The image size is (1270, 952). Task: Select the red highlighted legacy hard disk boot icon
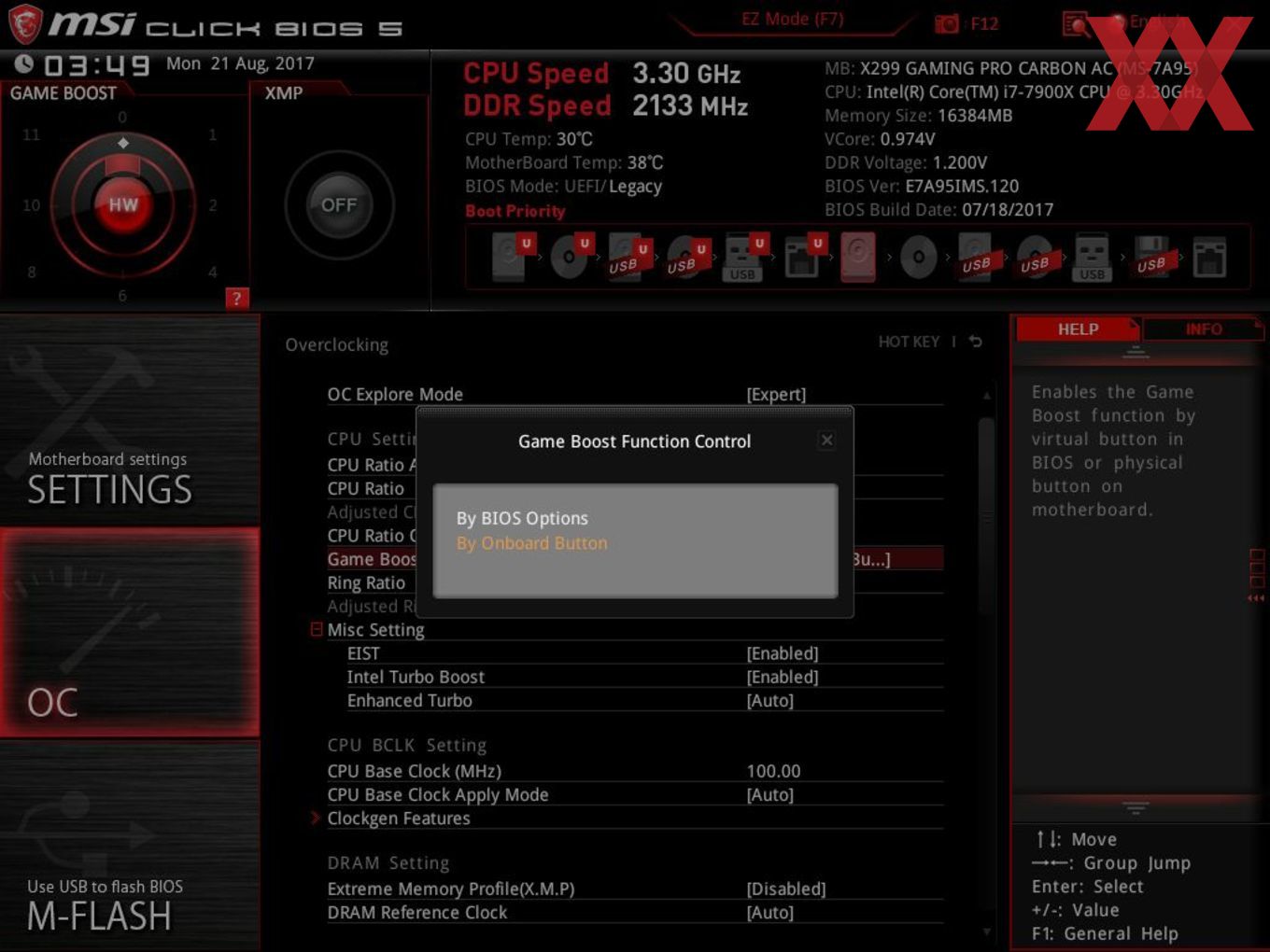(858, 257)
